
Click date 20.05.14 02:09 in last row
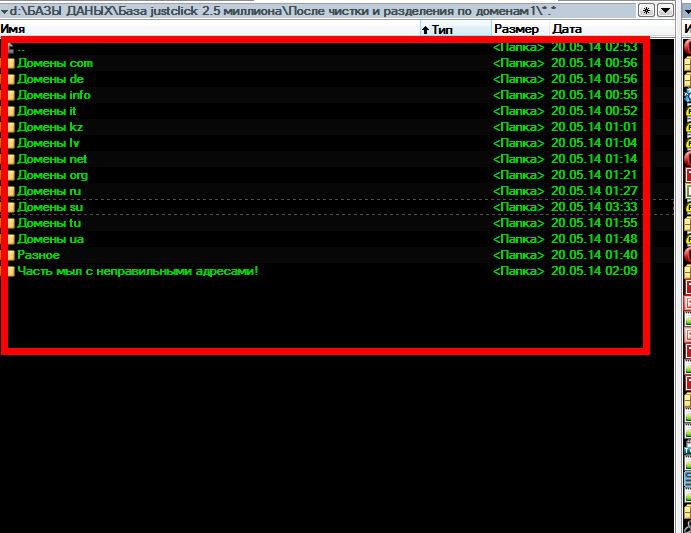(x=594, y=271)
